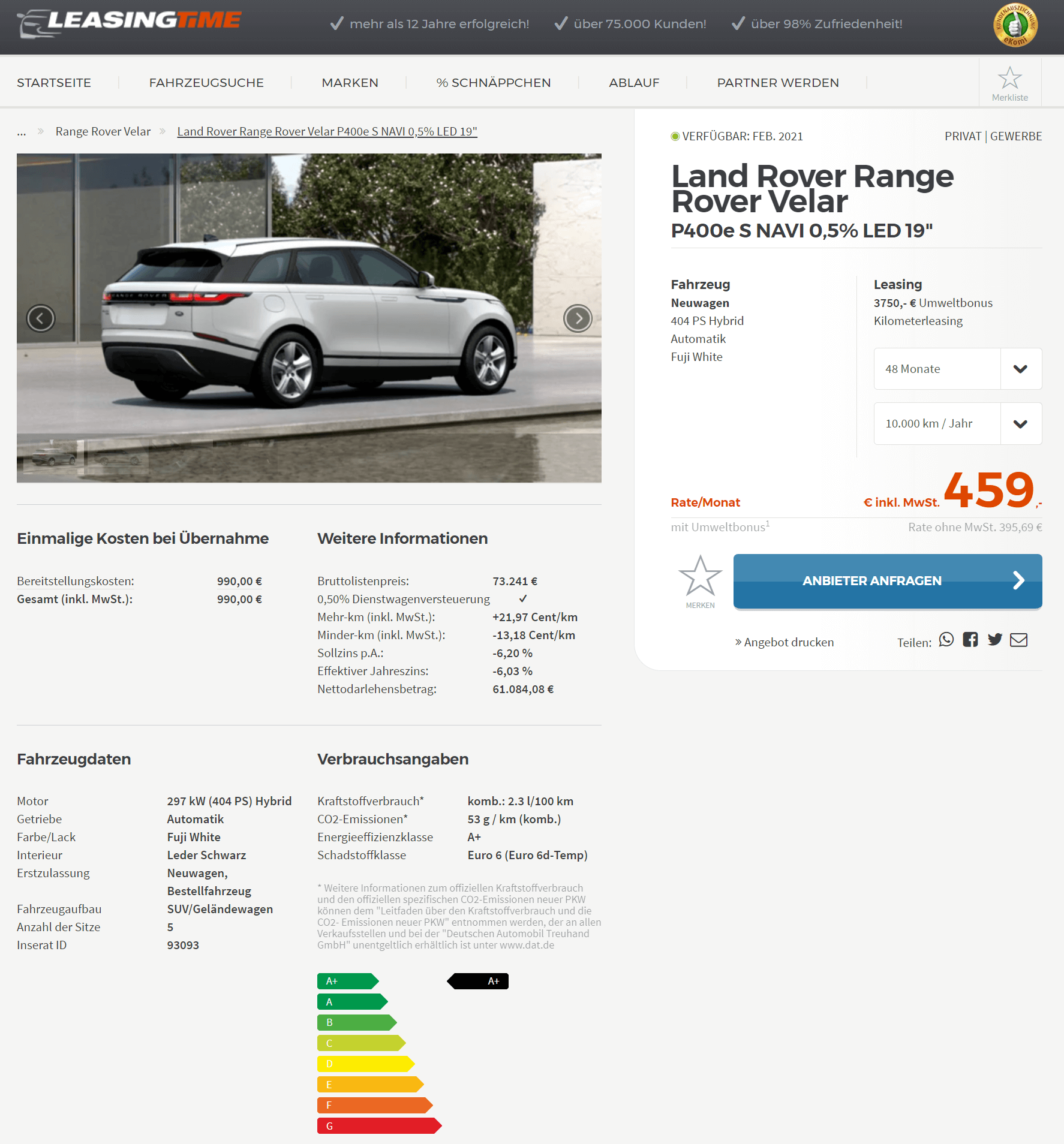Open ABLAUF menu item
The width and height of the screenshot is (1064, 1144).
tap(634, 83)
